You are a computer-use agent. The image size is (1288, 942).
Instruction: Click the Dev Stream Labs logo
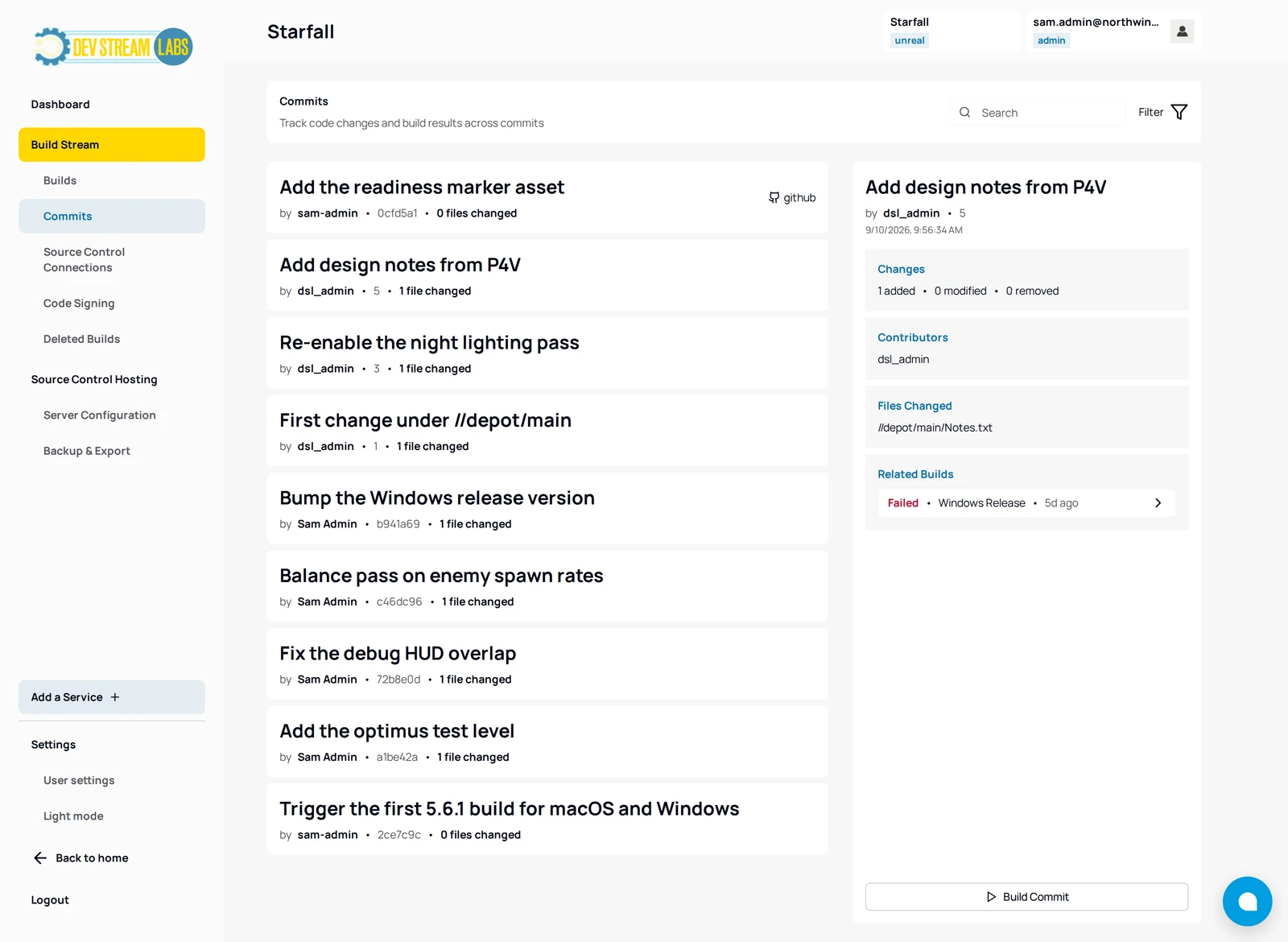coord(113,47)
